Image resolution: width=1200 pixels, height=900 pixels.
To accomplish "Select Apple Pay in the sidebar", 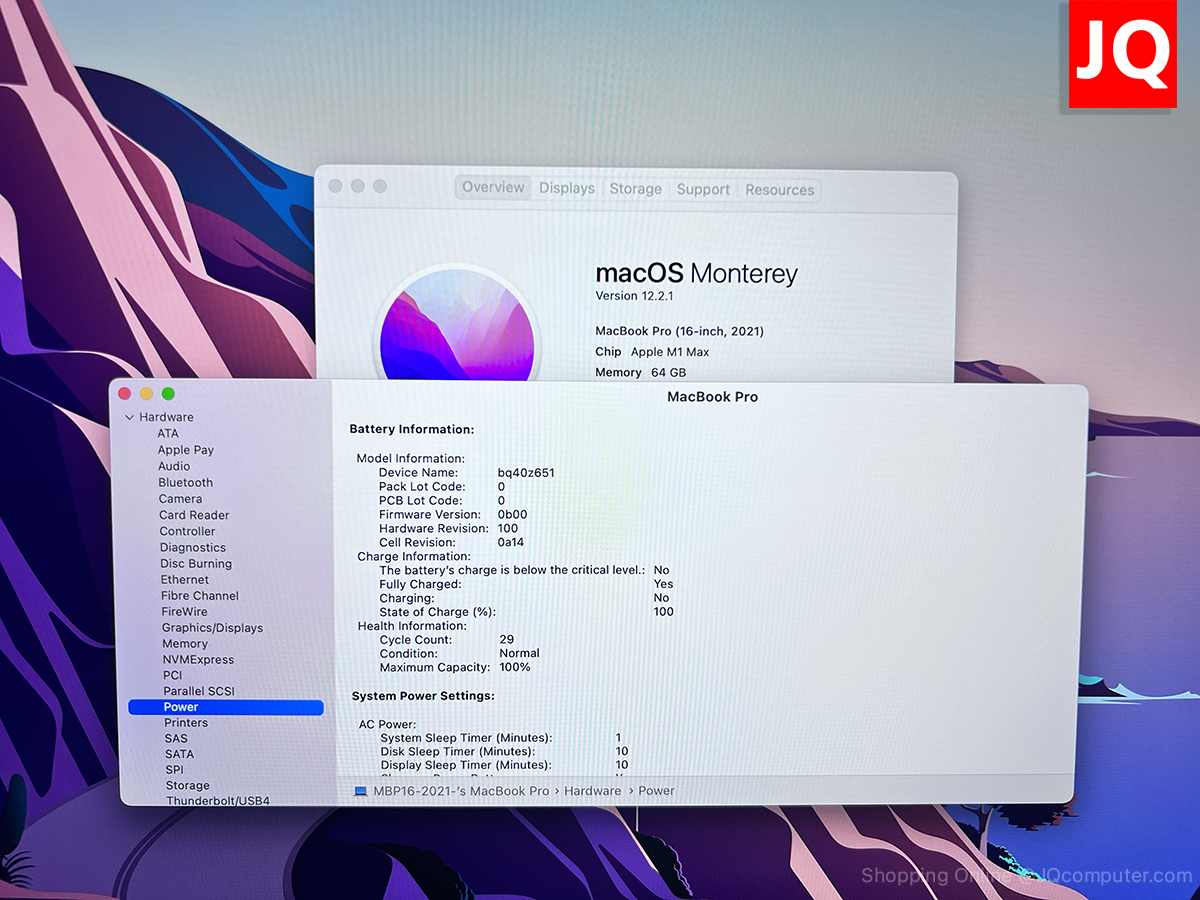I will (x=186, y=450).
